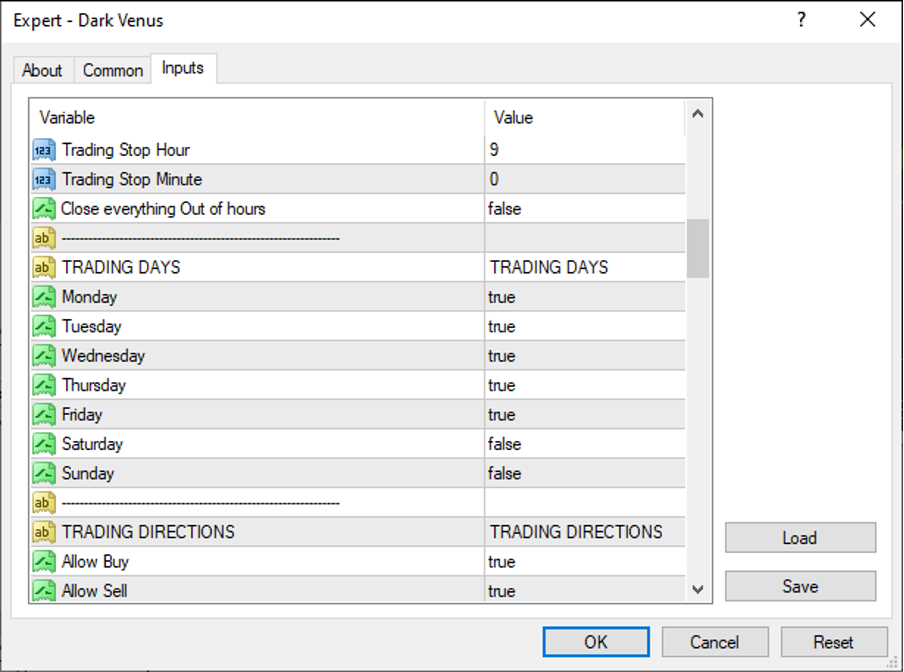Switch to the Common tab

pos(113,70)
